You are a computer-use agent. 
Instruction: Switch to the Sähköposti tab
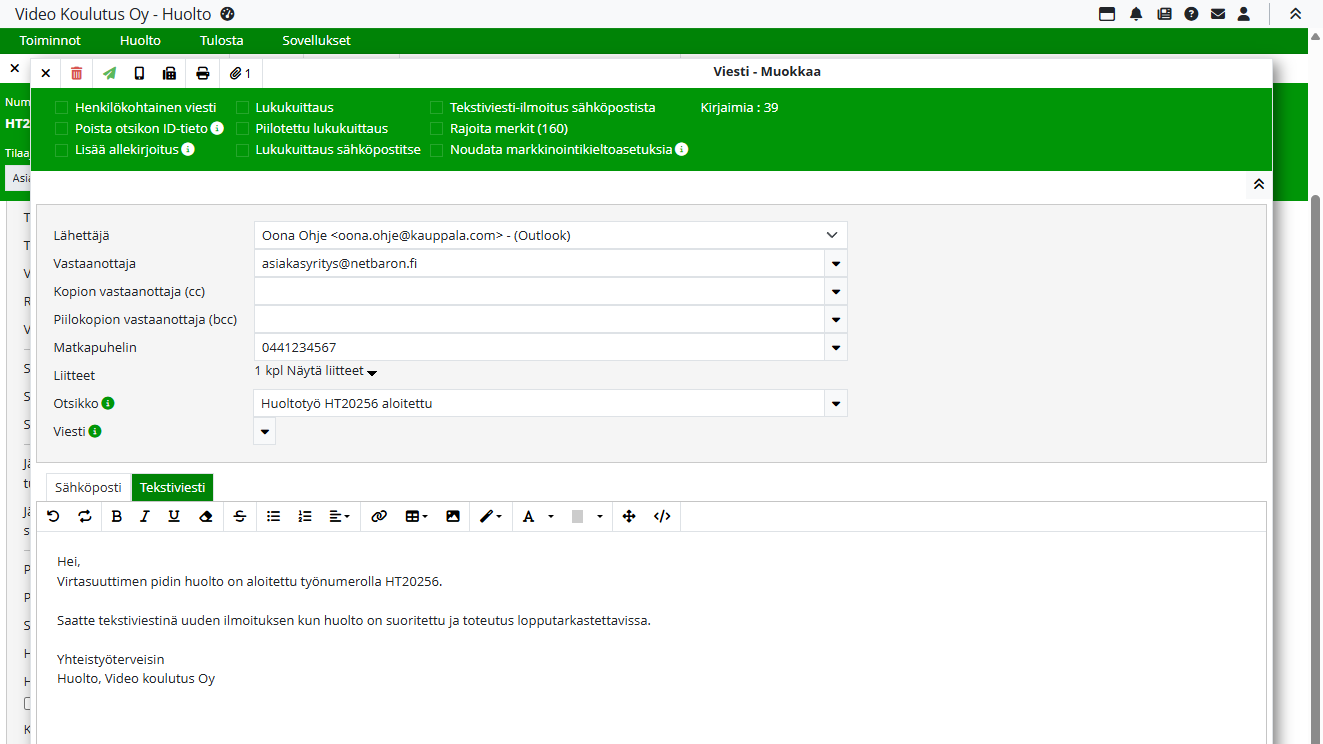pyautogui.click(x=88, y=488)
